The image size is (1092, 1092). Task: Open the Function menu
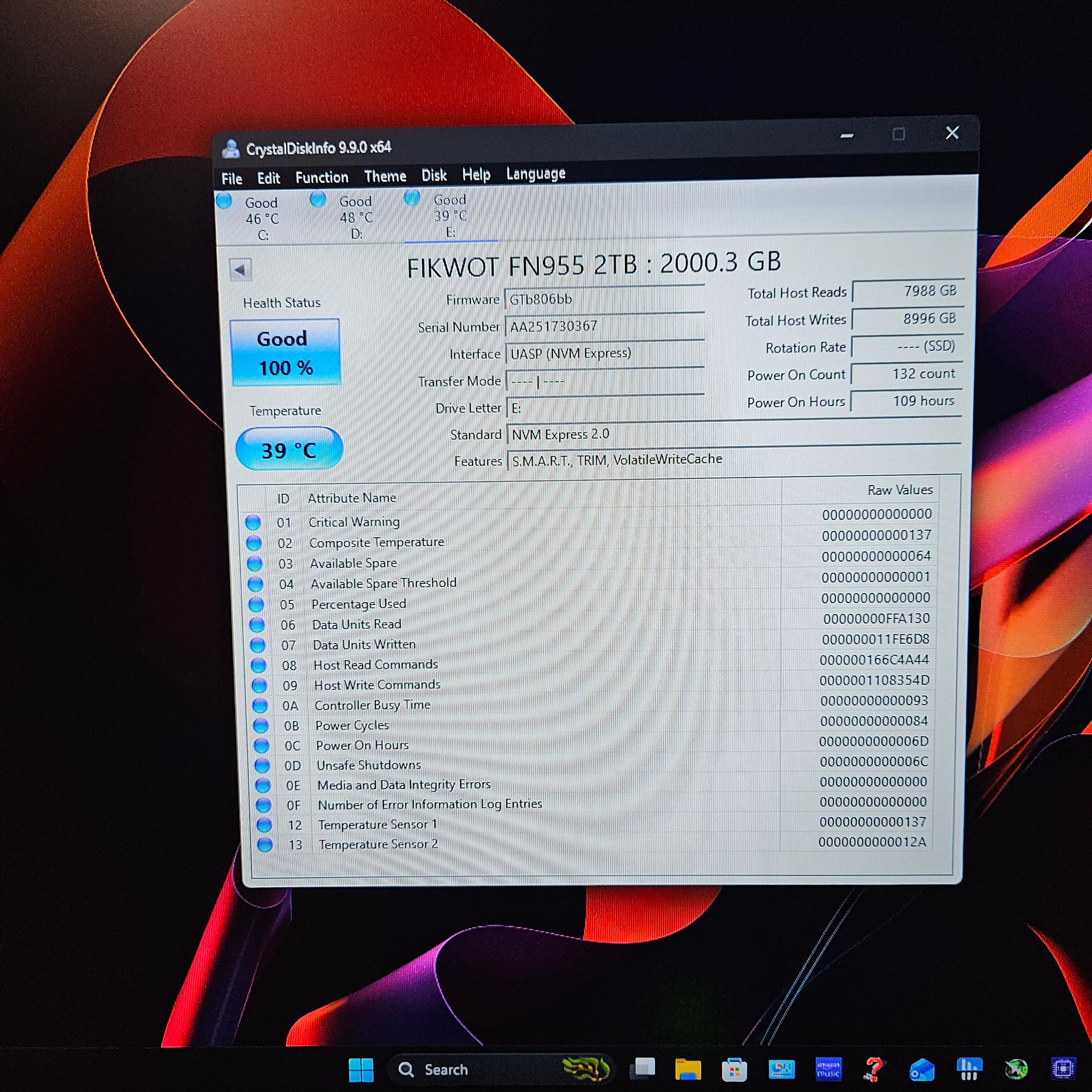coord(322,178)
